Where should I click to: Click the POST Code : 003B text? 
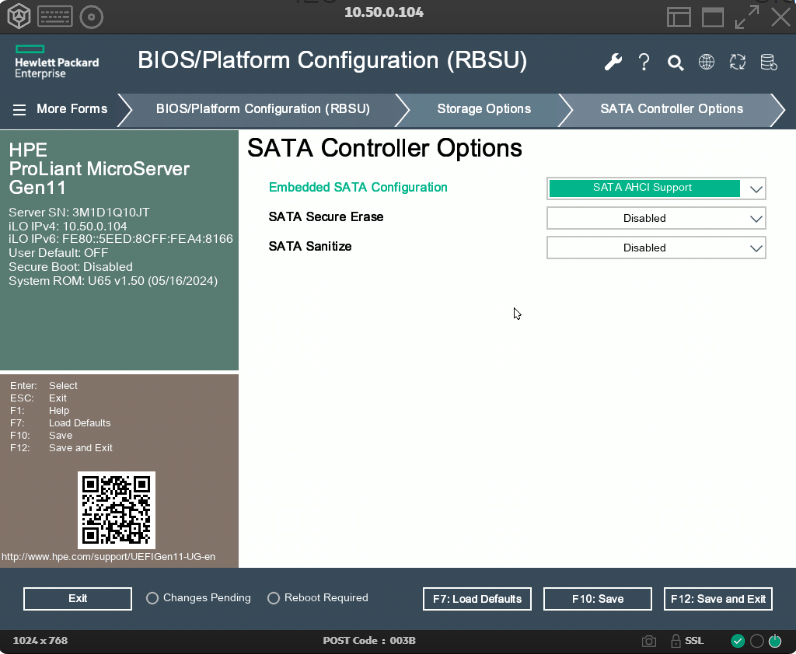coord(369,641)
